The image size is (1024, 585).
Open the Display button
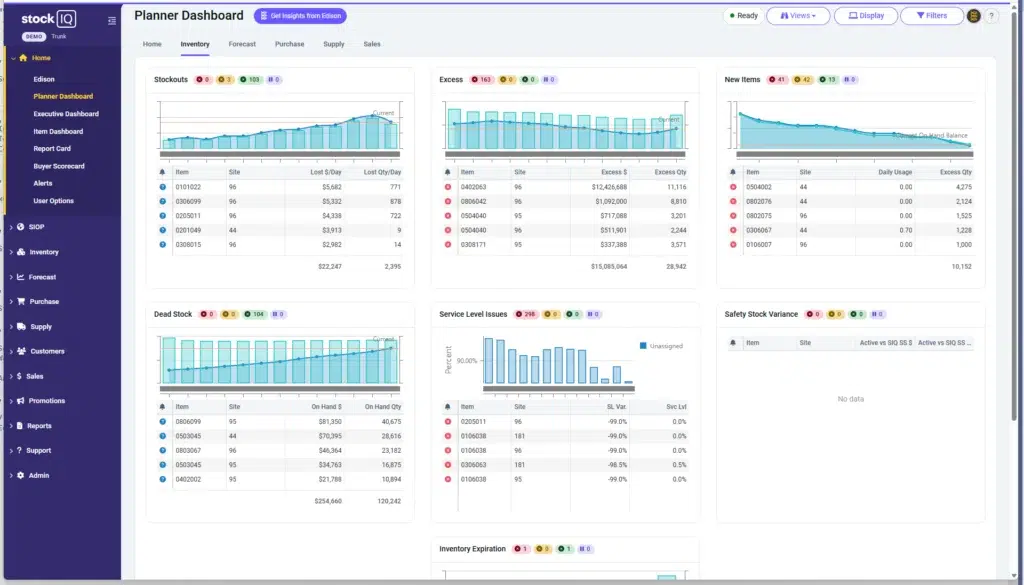click(x=866, y=16)
